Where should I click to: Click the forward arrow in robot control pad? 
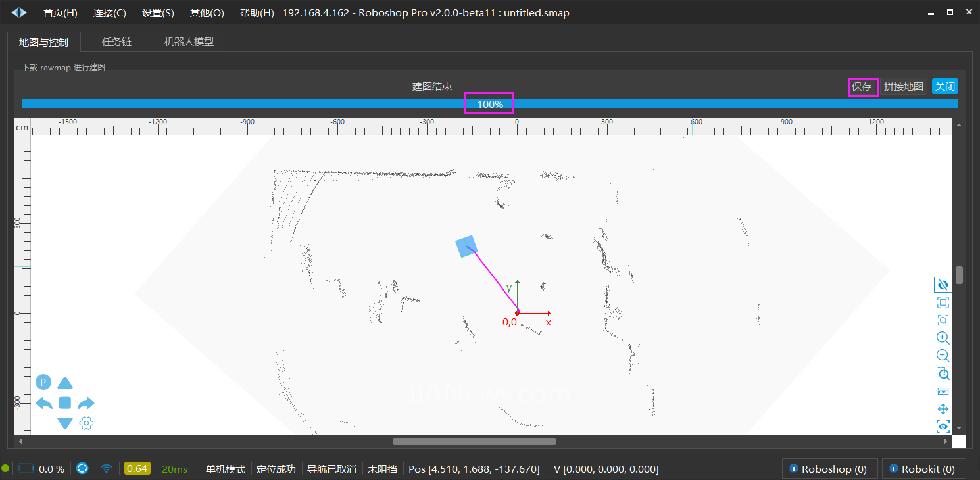point(65,383)
